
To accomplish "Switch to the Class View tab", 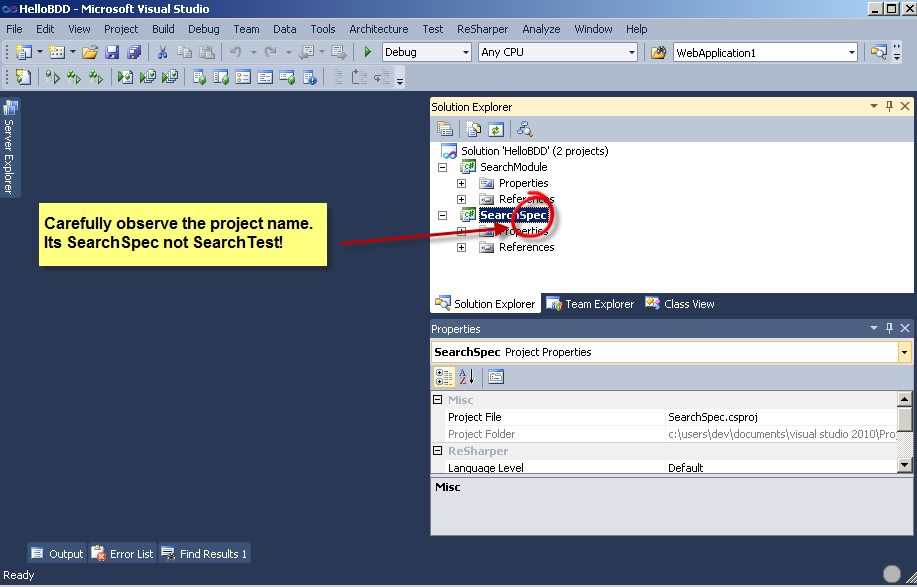I will [x=680, y=304].
